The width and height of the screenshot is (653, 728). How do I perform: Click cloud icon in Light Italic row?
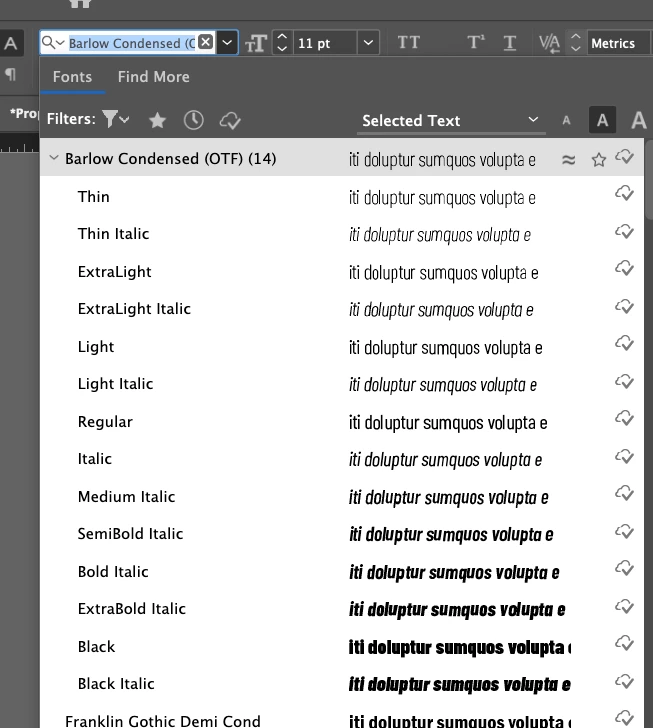[x=625, y=382]
